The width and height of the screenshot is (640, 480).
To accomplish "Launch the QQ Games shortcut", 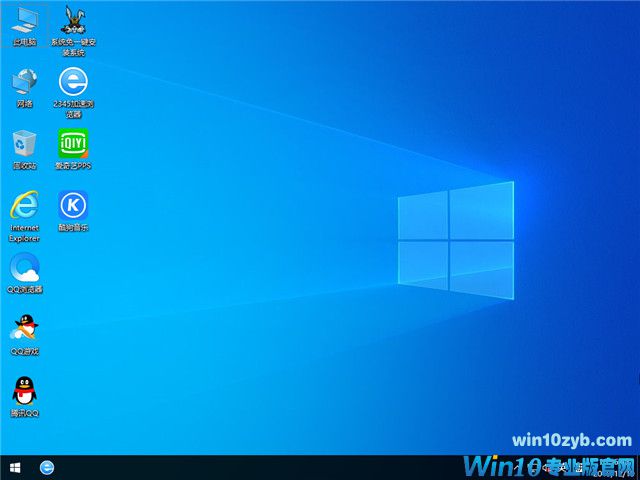I will (24, 335).
